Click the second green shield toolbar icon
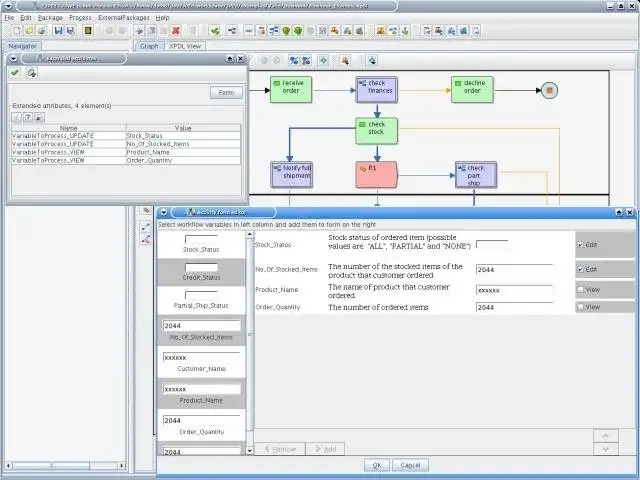The image size is (640, 480). click(298, 31)
